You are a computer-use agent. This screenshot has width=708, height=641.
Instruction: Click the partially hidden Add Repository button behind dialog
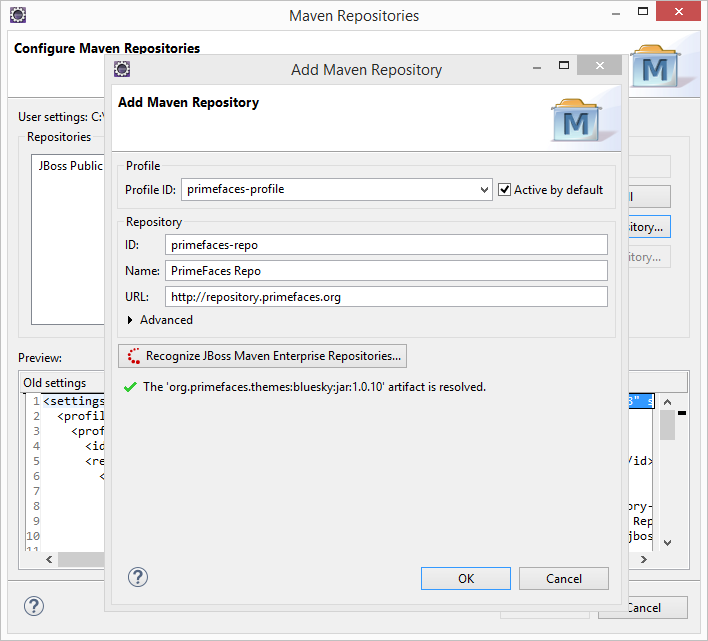[649, 227]
